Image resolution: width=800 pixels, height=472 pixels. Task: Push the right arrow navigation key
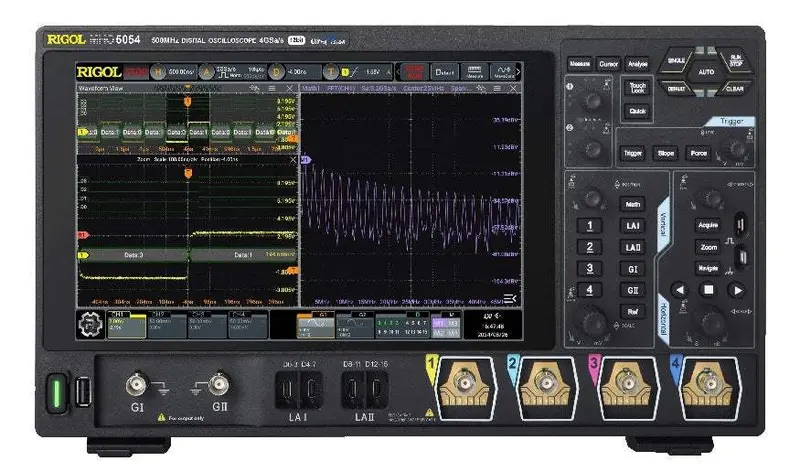pyautogui.click(x=737, y=290)
